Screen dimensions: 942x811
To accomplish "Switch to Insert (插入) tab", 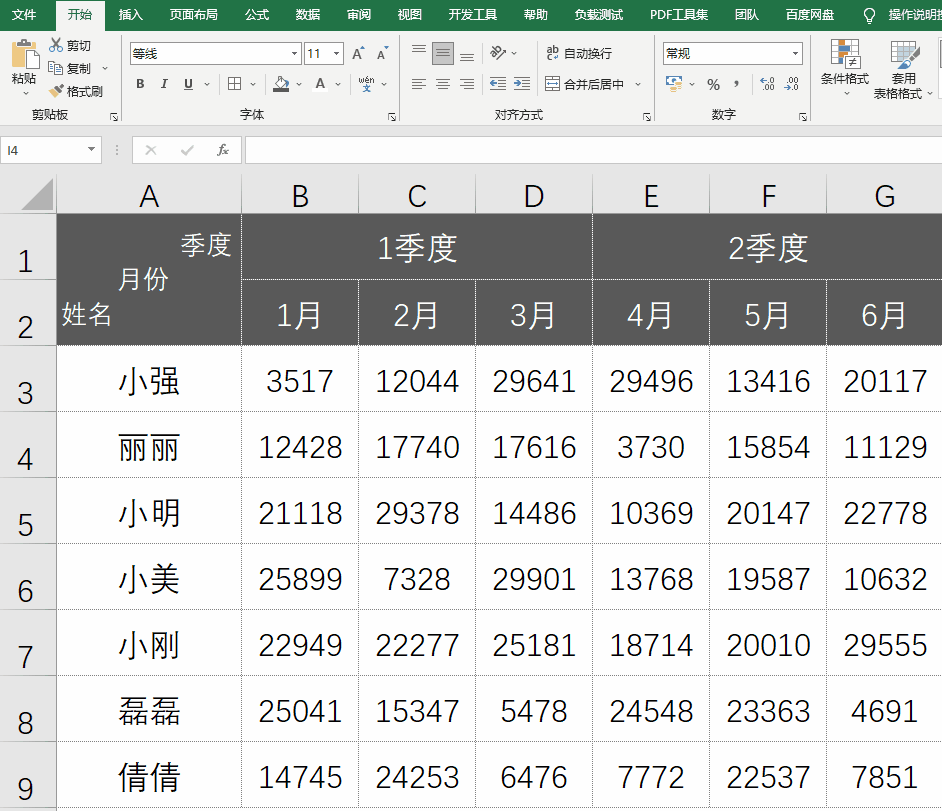I will click(130, 15).
